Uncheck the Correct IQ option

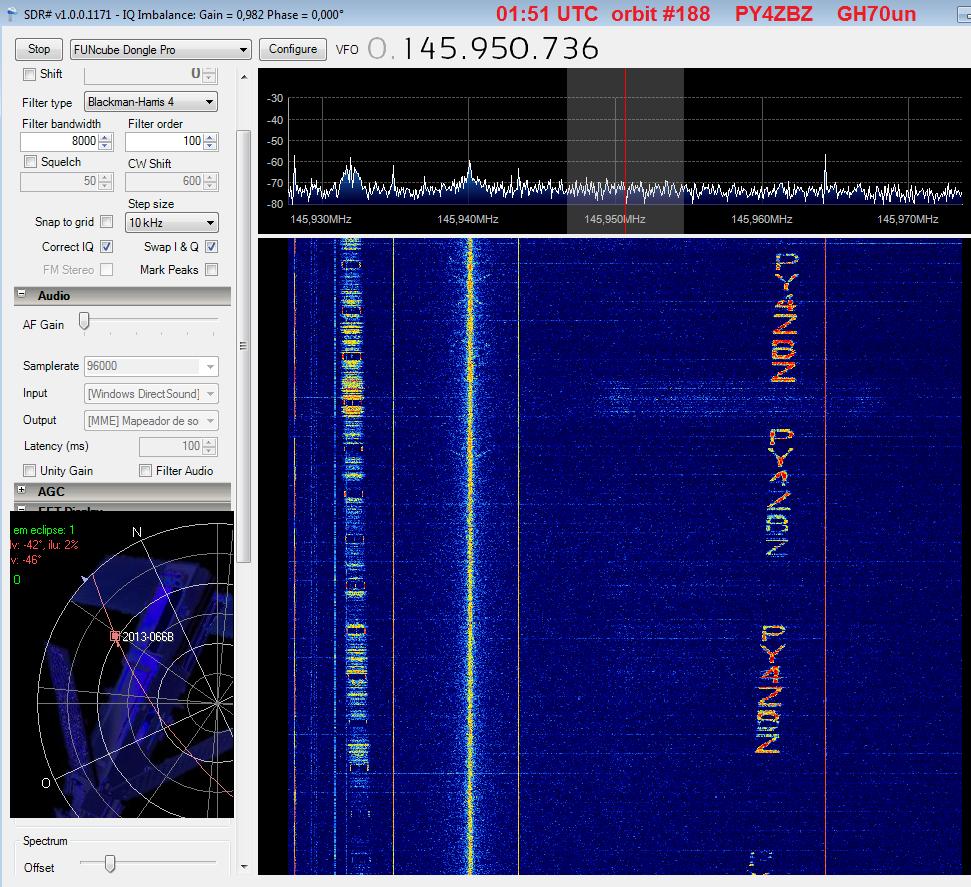107,247
